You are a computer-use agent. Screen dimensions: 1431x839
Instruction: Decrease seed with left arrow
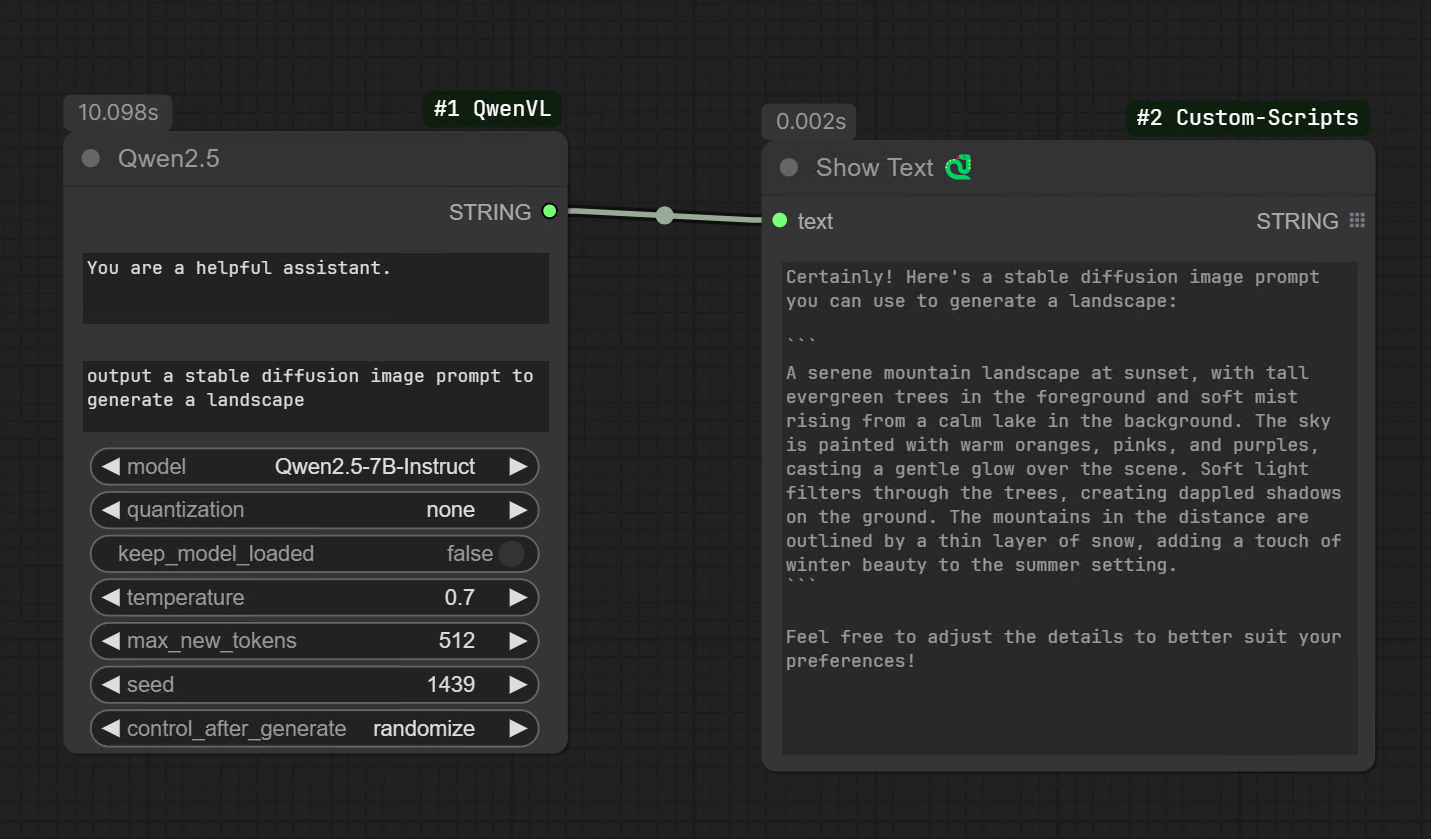click(111, 685)
